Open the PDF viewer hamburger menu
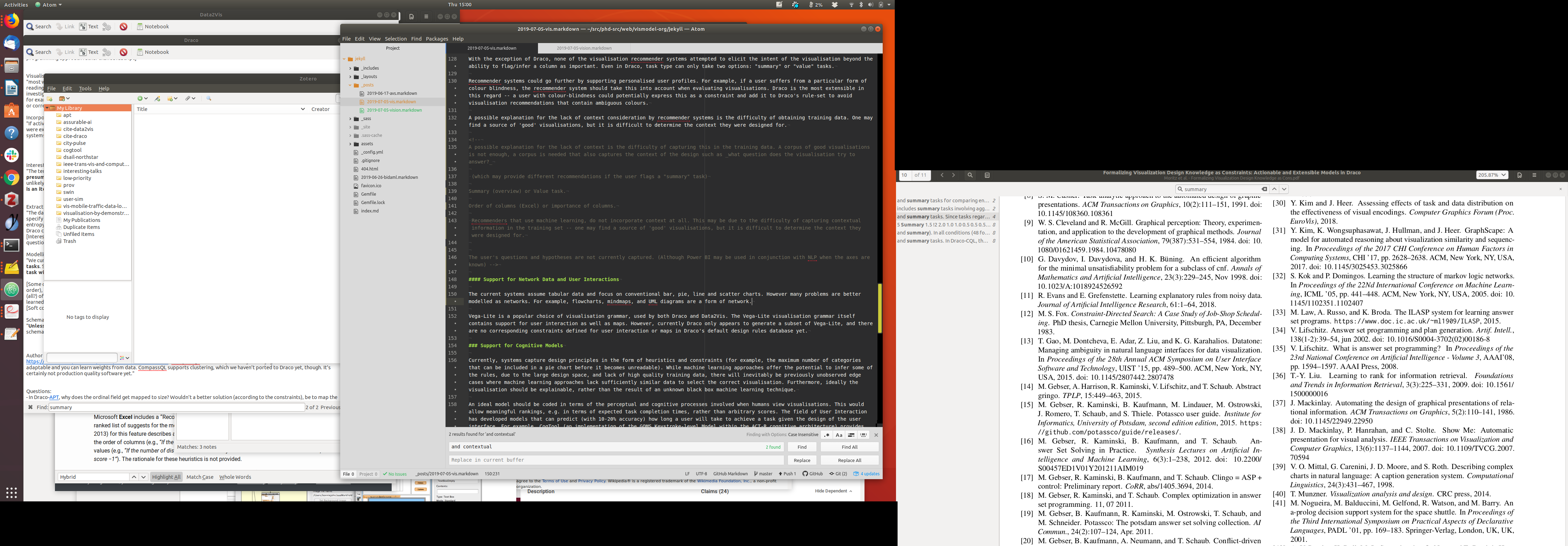 pyautogui.click(x=1534, y=175)
